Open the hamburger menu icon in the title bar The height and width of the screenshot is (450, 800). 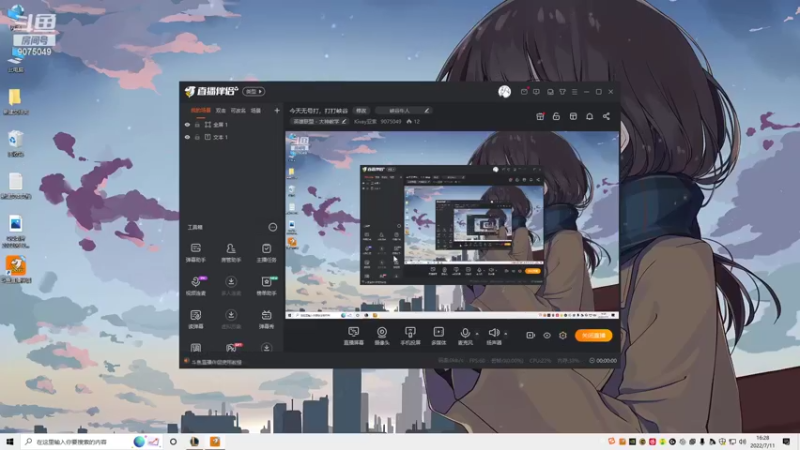point(574,92)
